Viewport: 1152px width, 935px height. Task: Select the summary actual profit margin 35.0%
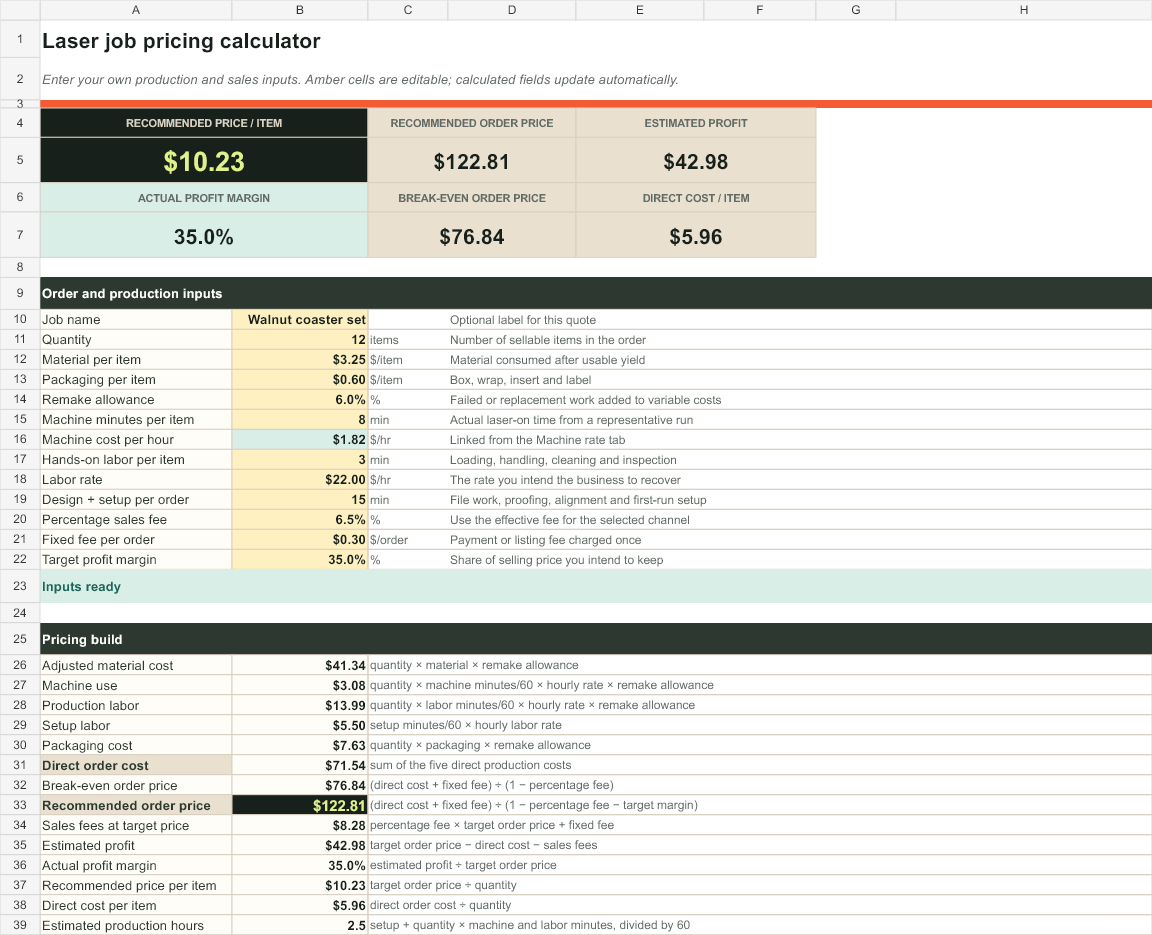tap(204, 236)
